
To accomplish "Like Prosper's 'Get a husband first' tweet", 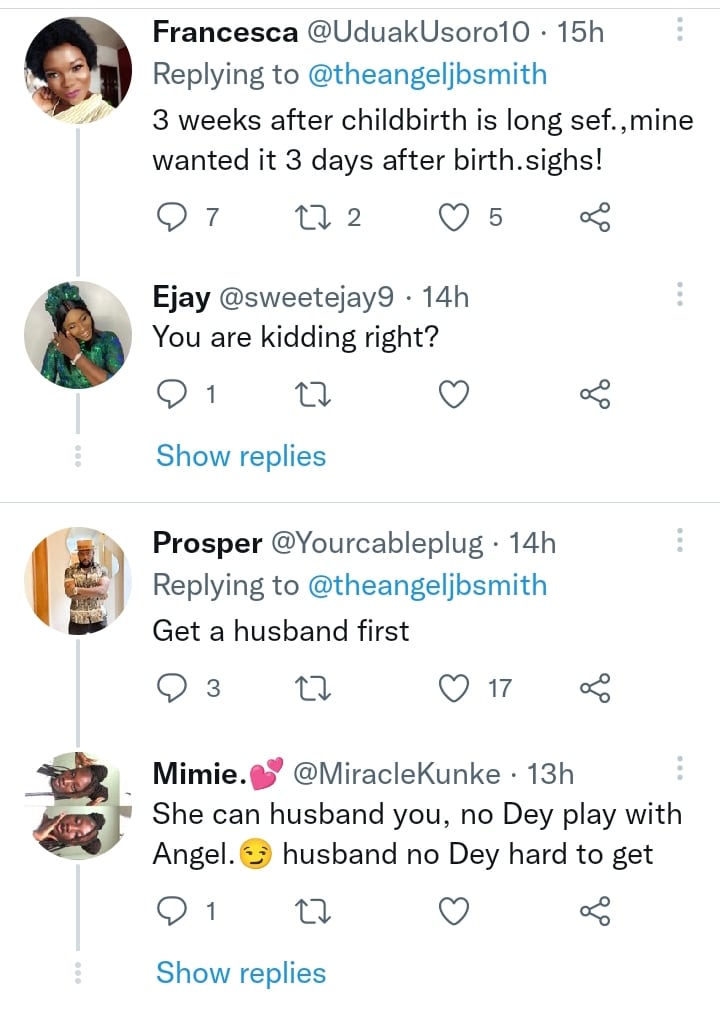I will pyautogui.click(x=455, y=687).
